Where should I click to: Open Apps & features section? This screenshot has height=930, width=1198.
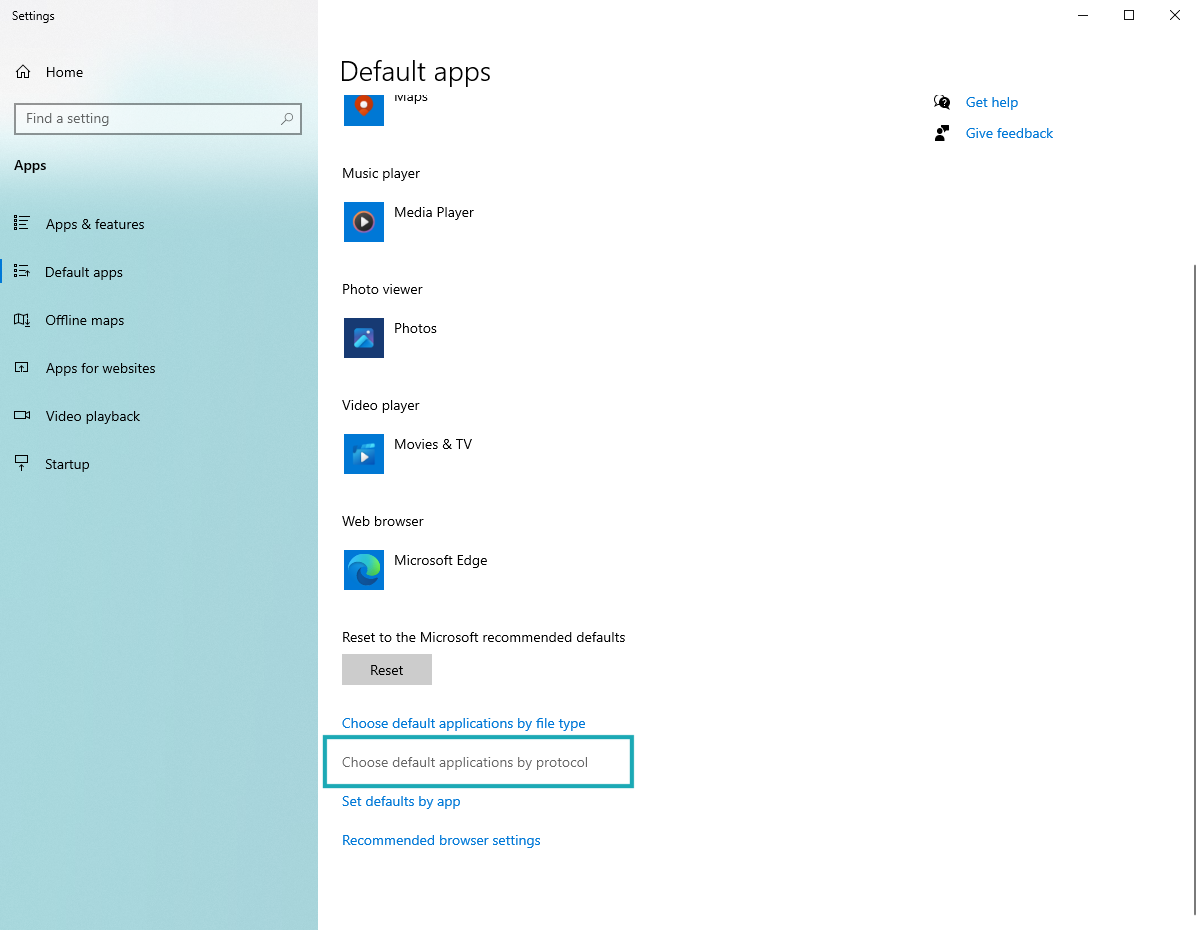click(x=159, y=224)
